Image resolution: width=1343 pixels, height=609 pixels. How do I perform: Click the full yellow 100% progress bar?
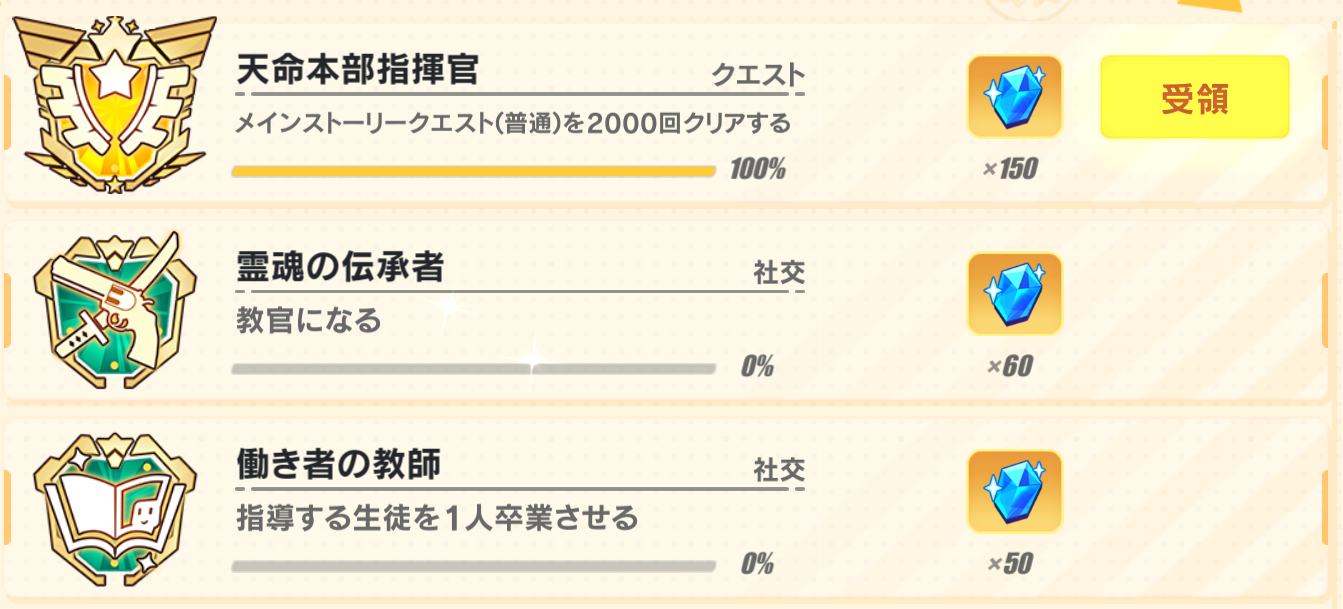click(x=473, y=171)
